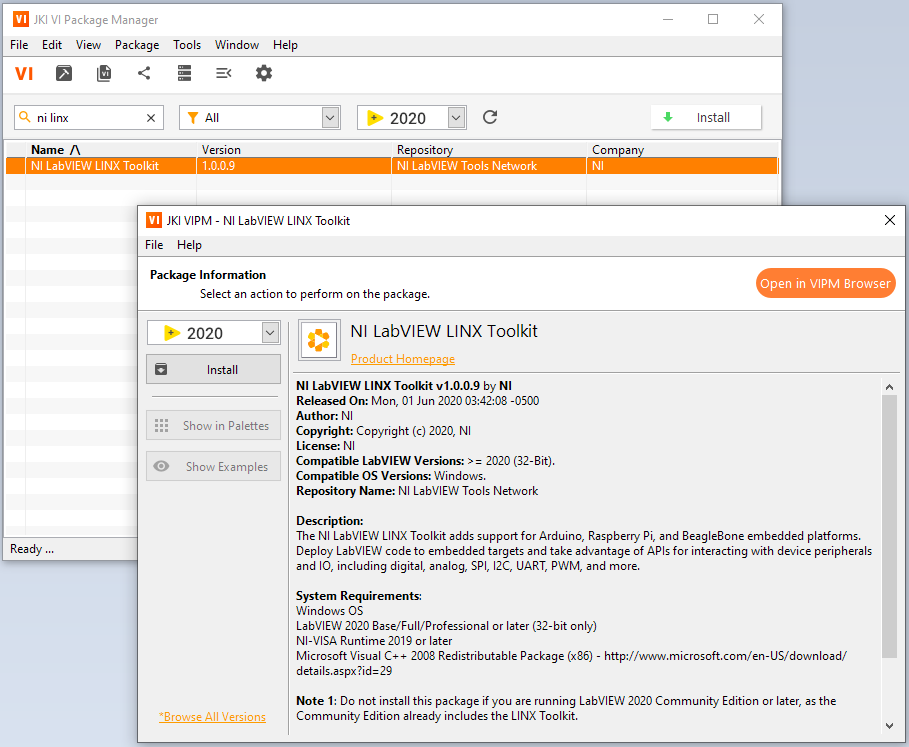Open the File menu in Package Manager

[x=19, y=45]
